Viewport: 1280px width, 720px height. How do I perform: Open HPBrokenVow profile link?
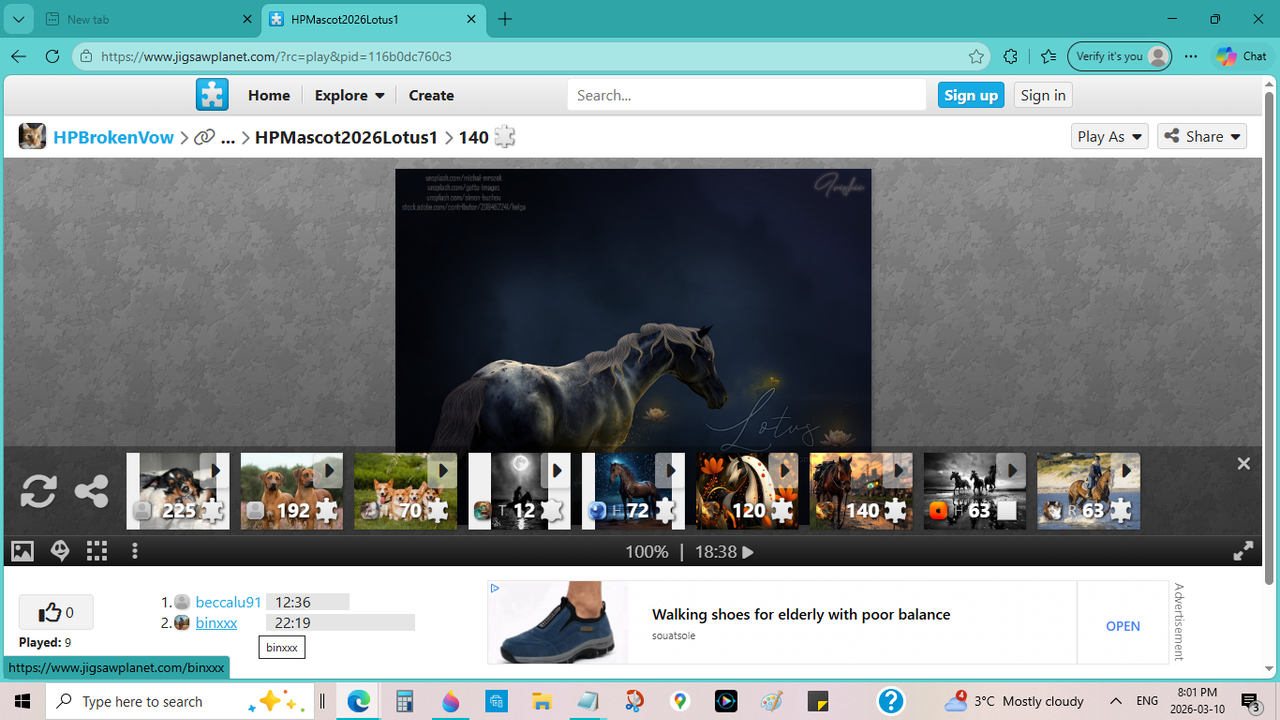click(113, 137)
